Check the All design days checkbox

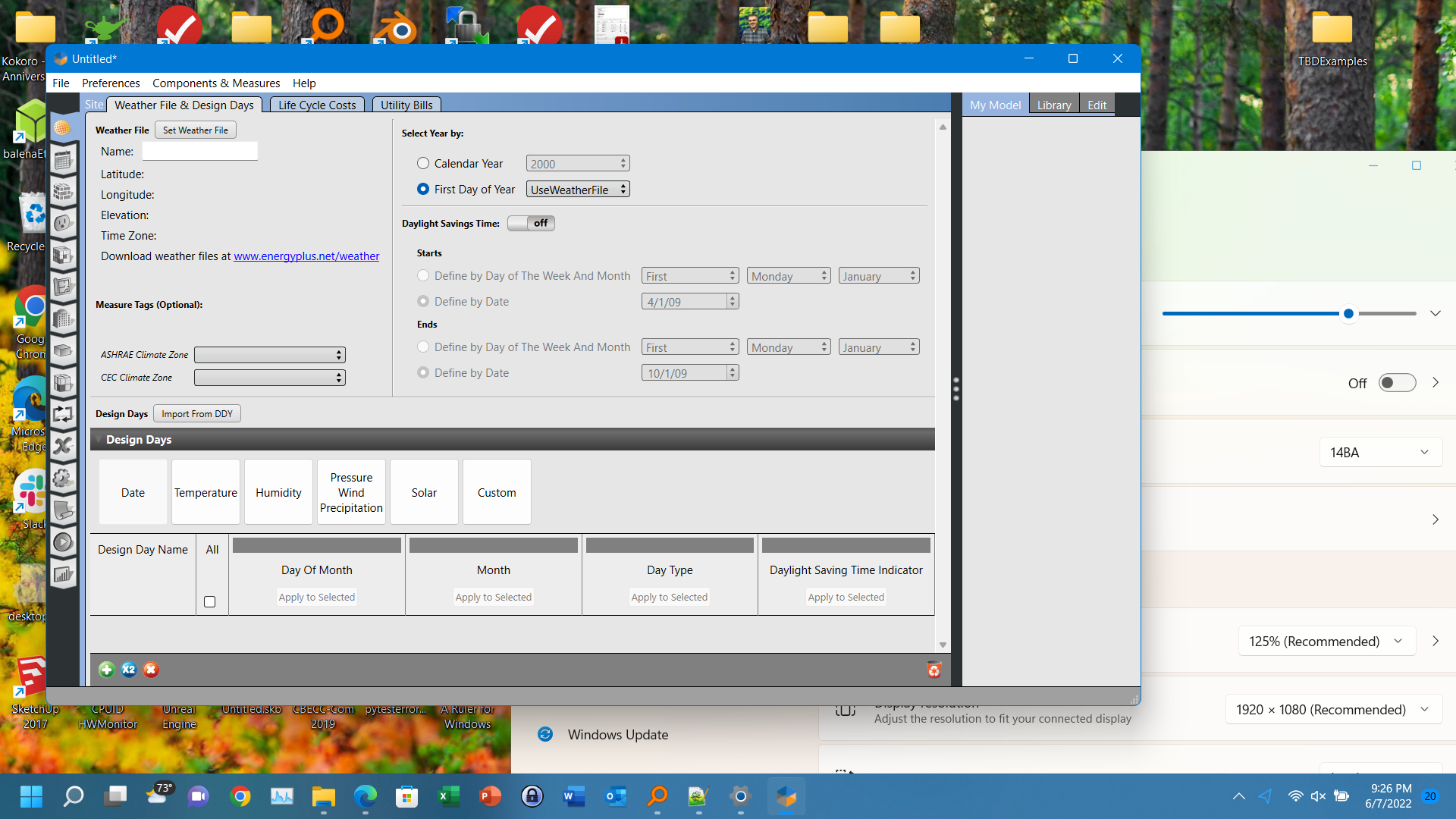(210, 602)
